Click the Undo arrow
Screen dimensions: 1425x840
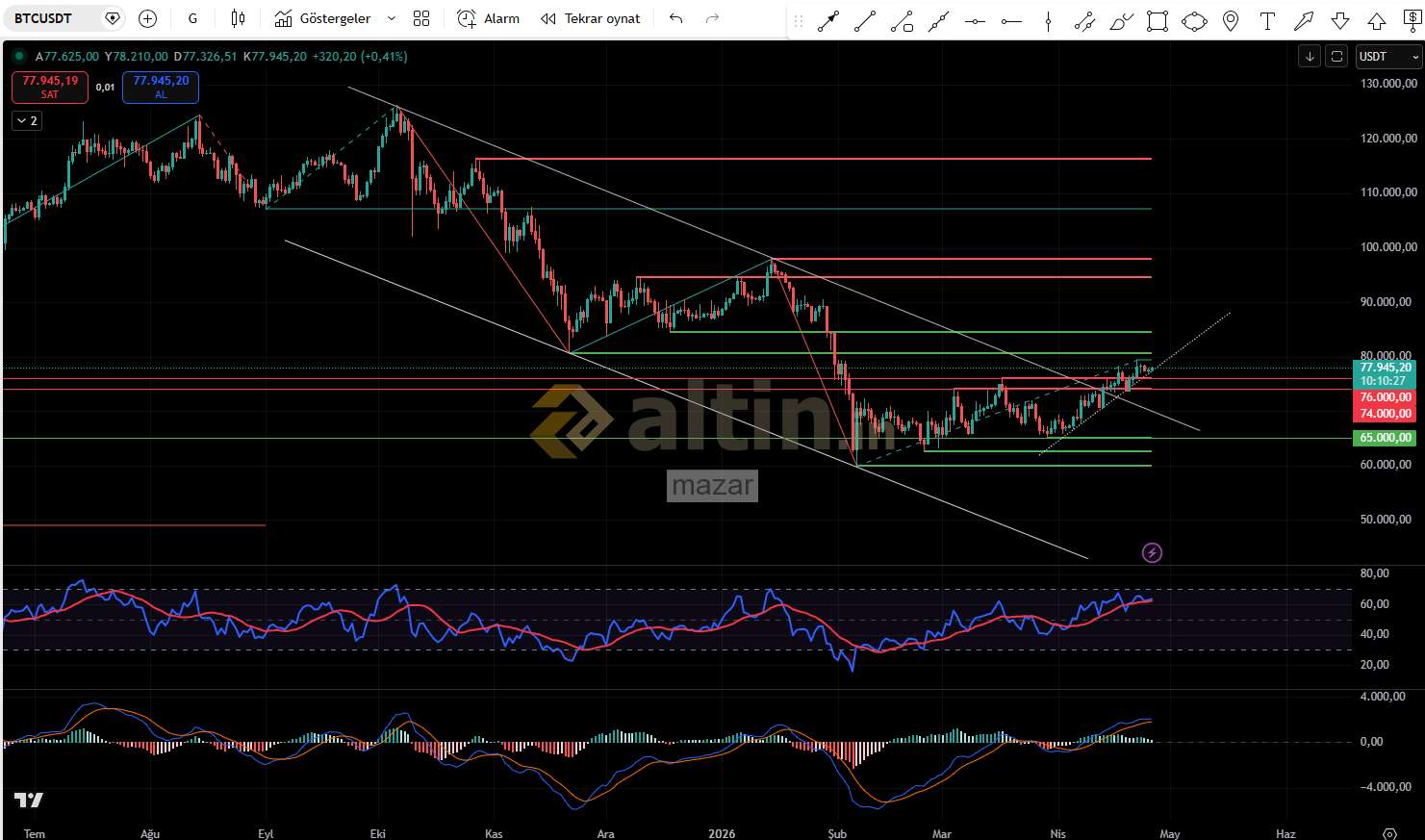[x=676, y=18]
